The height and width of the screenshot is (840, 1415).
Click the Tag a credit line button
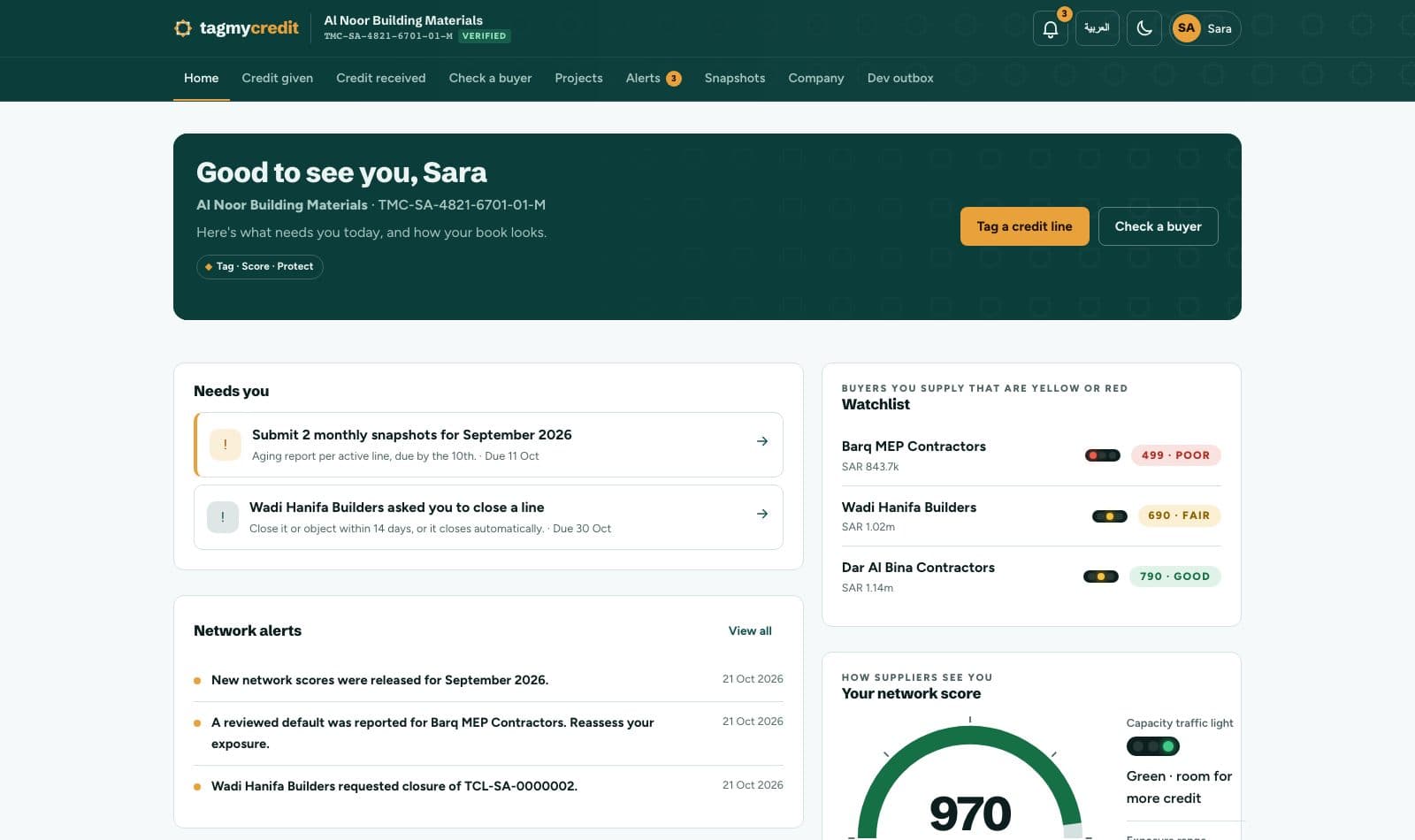point(1025,226)
